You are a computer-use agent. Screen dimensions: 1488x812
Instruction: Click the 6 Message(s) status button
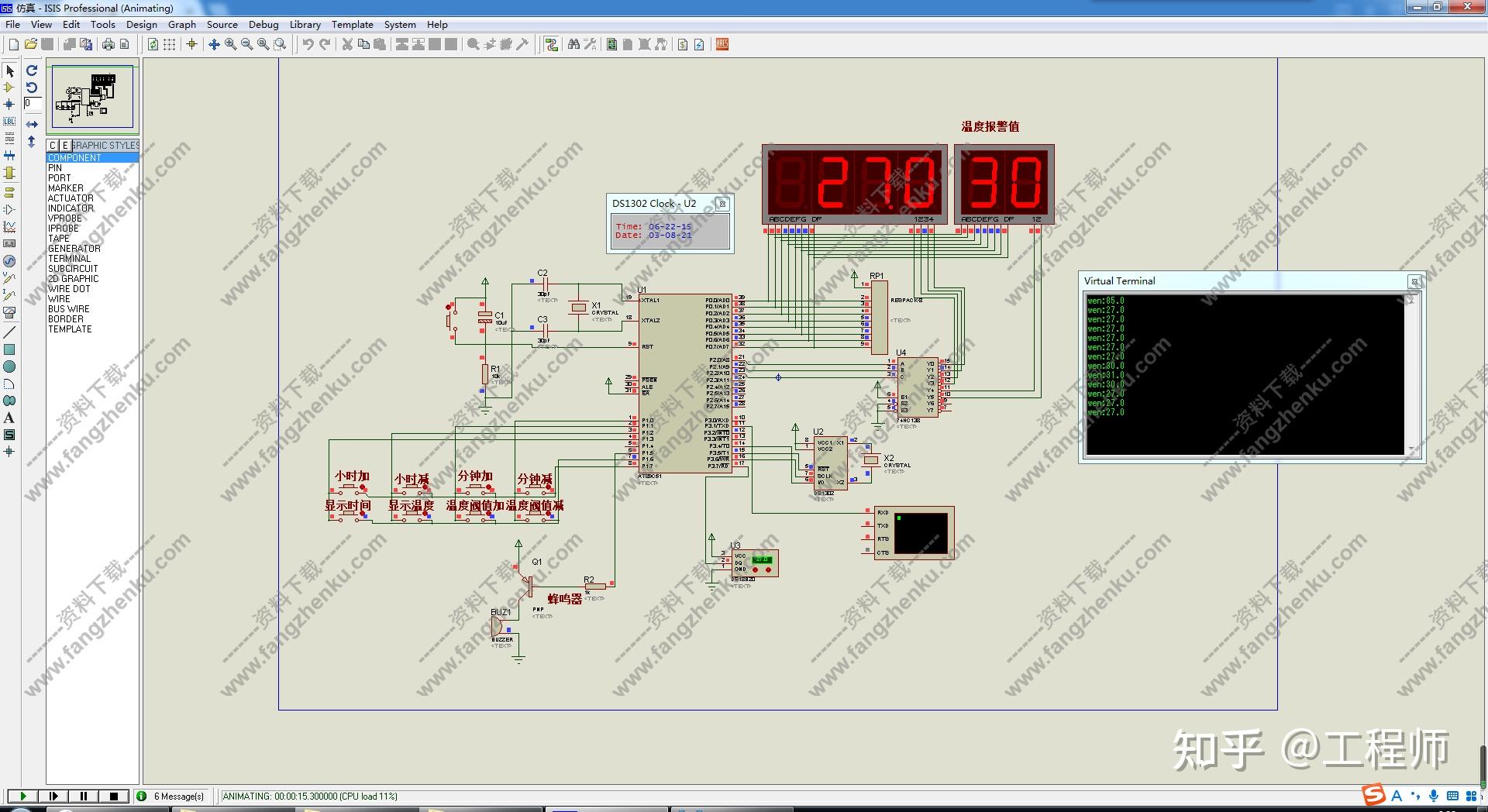point(172,796)
